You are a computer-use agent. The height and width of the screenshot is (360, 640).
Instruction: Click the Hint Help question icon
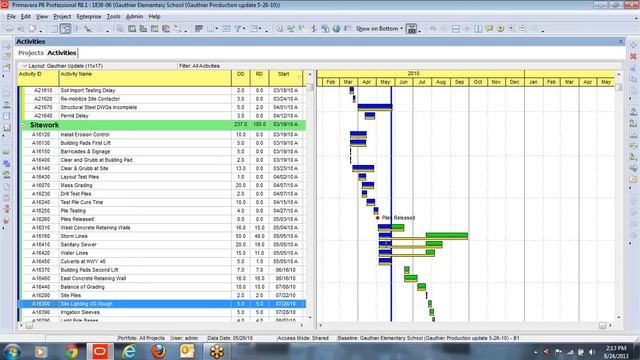(x=500, y=29)
